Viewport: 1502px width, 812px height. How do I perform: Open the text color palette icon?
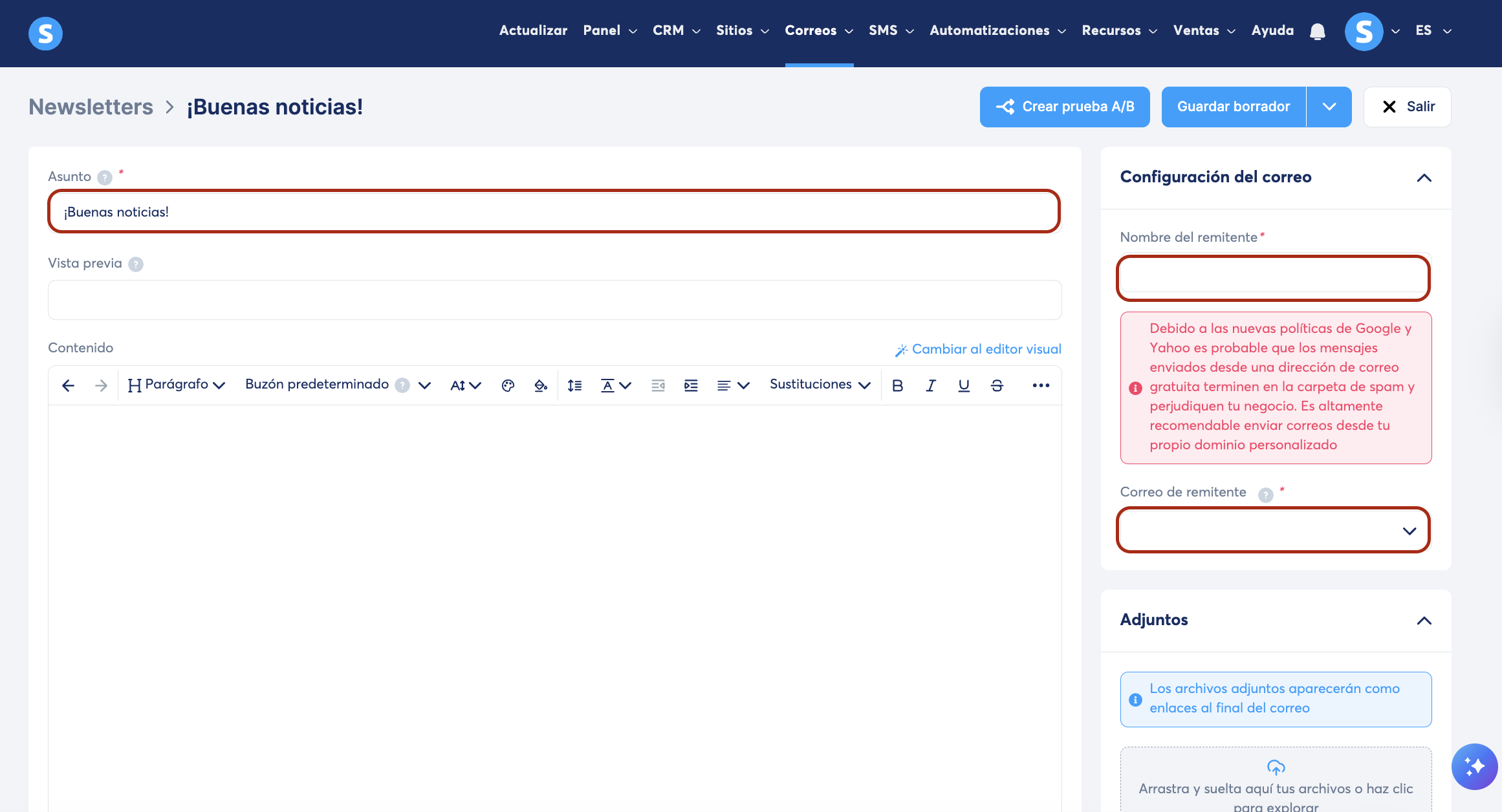tap(508, 385)
